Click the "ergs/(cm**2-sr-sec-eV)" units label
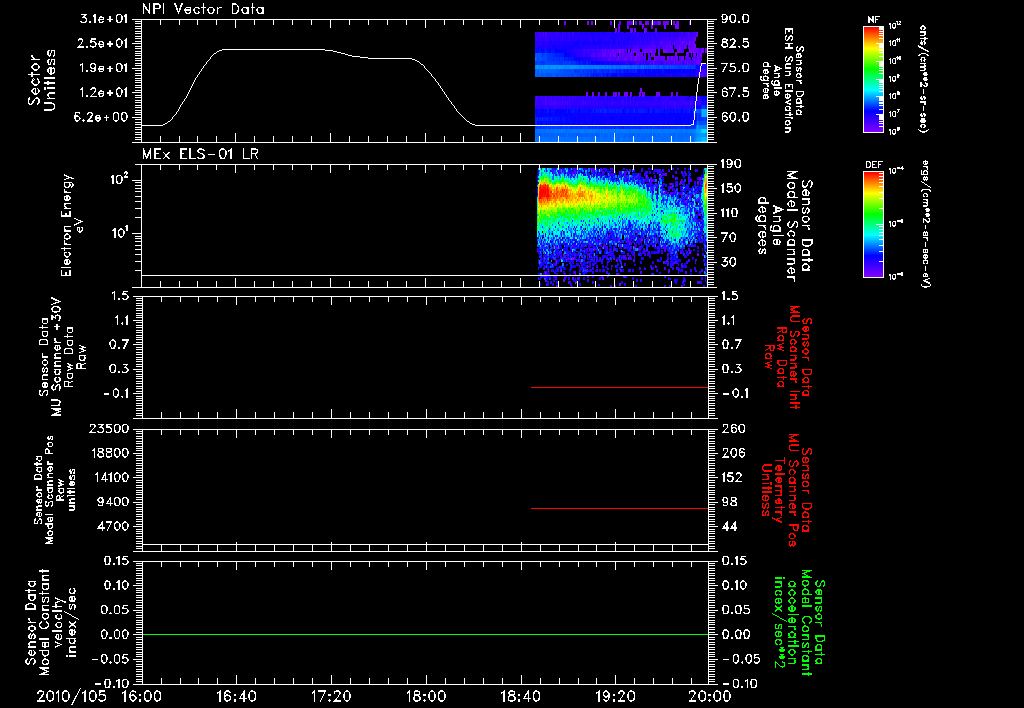Screen dimensions: 1024x708 [925, 224]
